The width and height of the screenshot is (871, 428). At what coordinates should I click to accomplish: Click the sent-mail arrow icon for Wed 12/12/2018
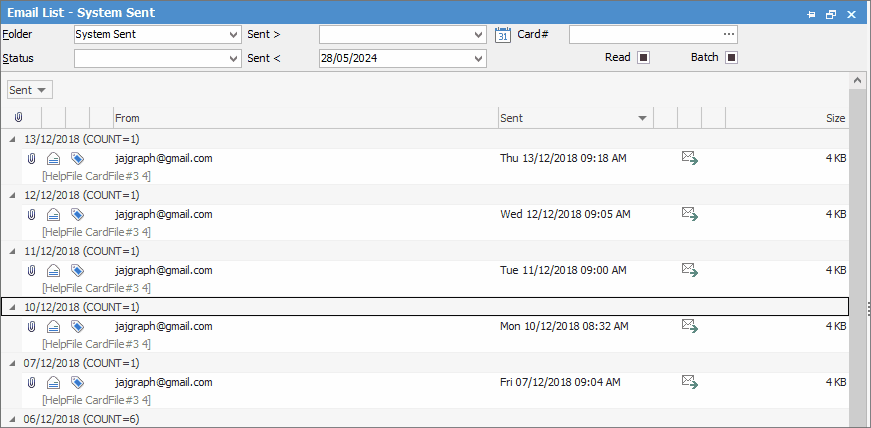(689, 214)
